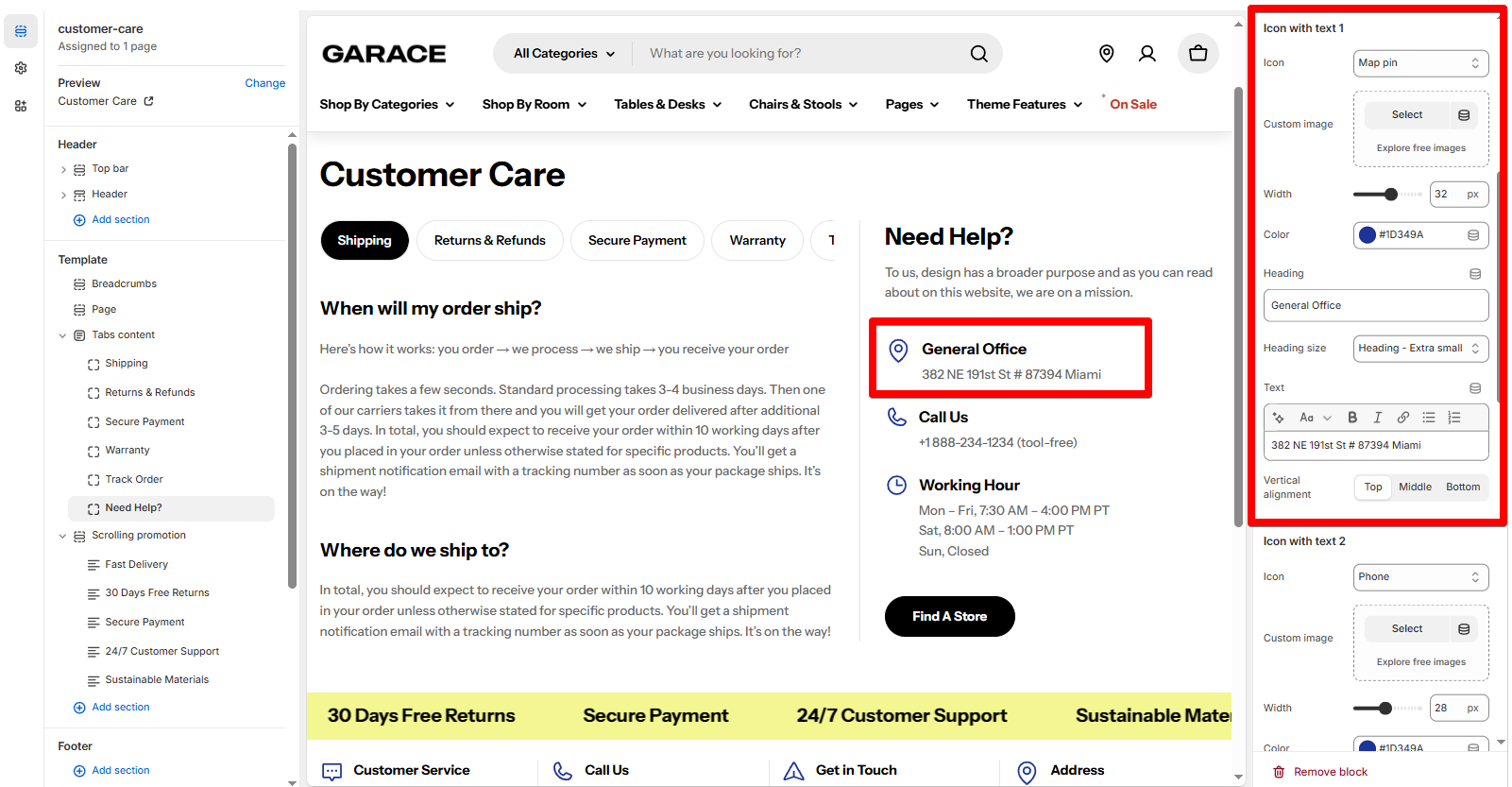Click the external link icon beside Customer Care preview
Screen dimensions: 1512x787
coord(148,101)
